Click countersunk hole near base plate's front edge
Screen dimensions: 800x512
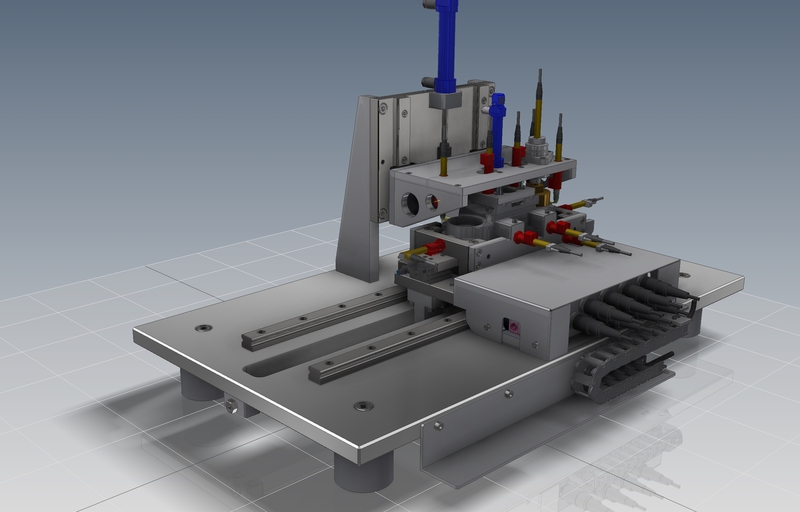click(364, 406)
